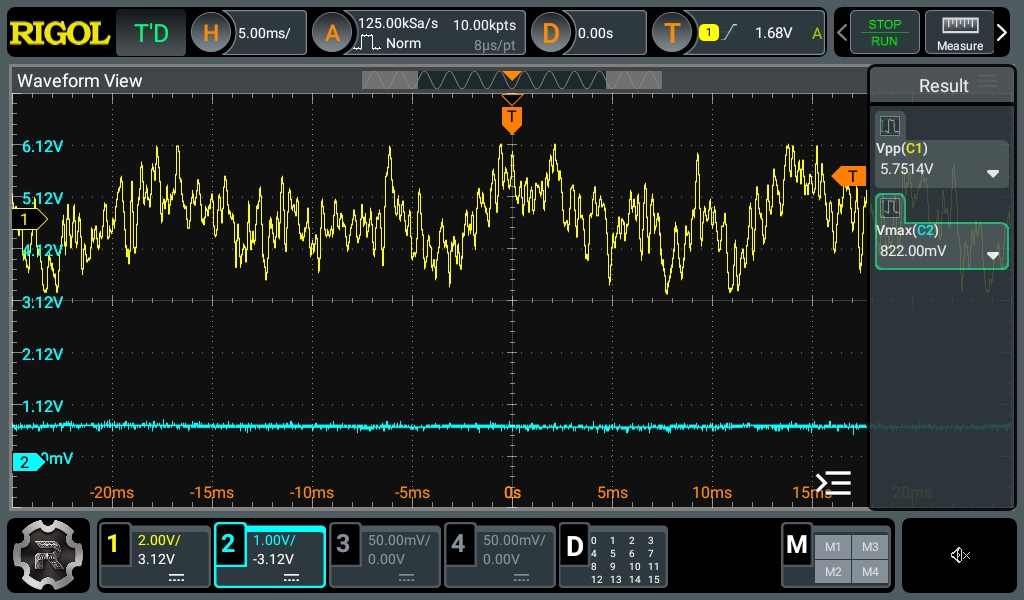1024x600 pixels.
Task: Click the RIGOL gear function navigation icon
Action: tap(48, 555)
